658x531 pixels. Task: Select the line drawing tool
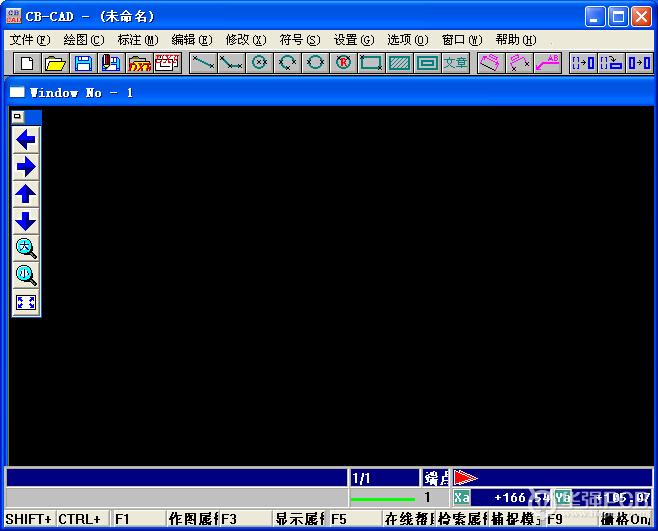[203, 63]
